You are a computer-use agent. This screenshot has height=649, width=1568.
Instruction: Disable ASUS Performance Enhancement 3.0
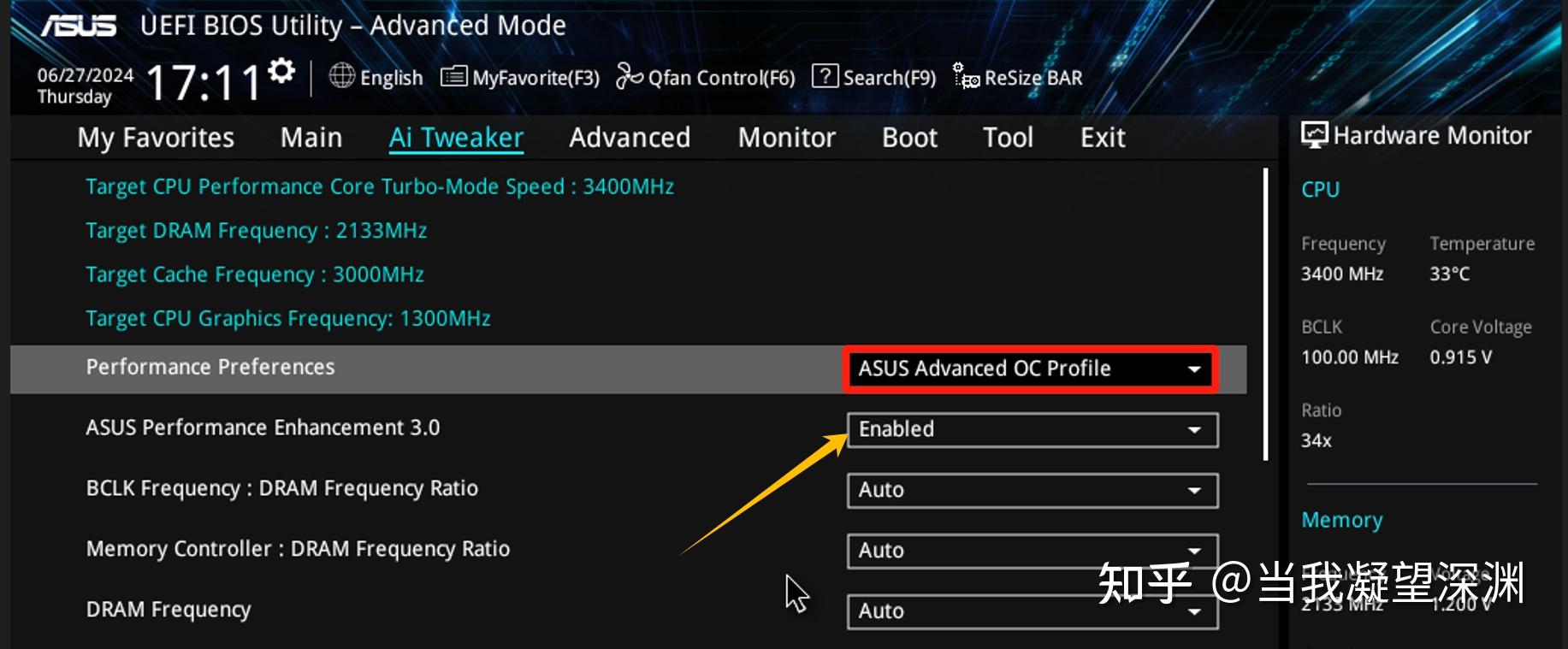click(1033, 430)
